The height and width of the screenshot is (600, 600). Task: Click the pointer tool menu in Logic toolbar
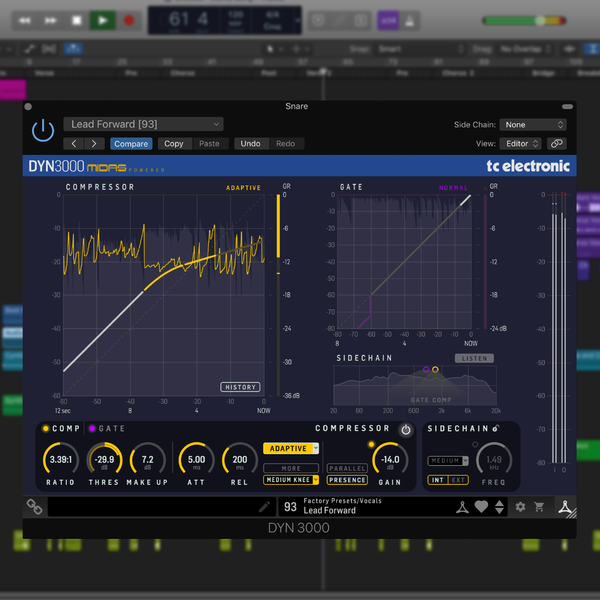(274, 49)
